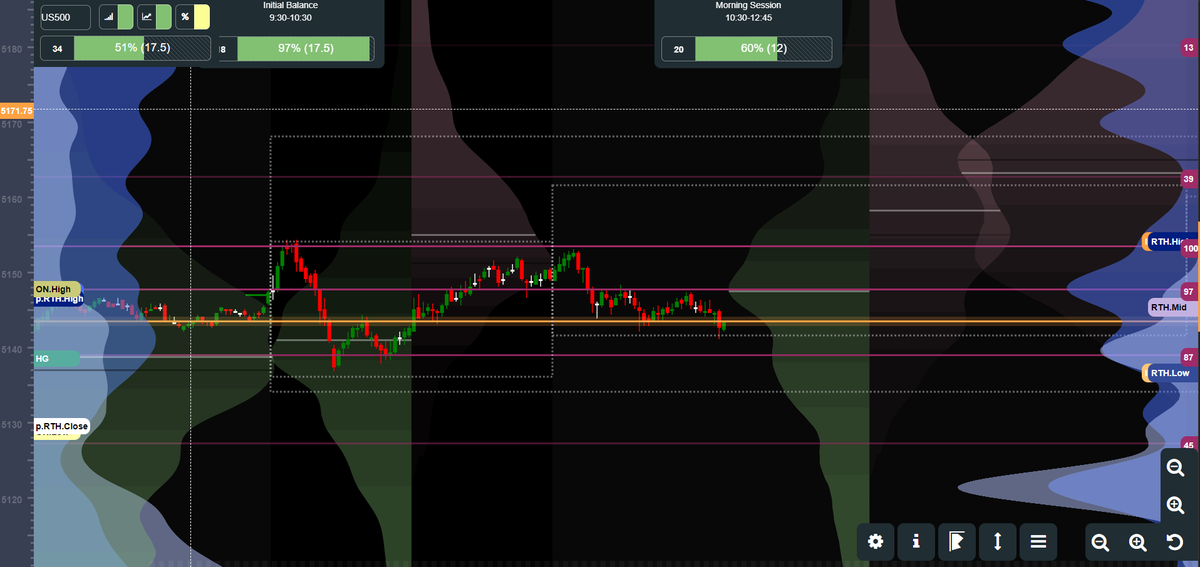This screenshot has width=1200, height=567.
Task: Select the HG level label
Action: [x=56, y=358]
